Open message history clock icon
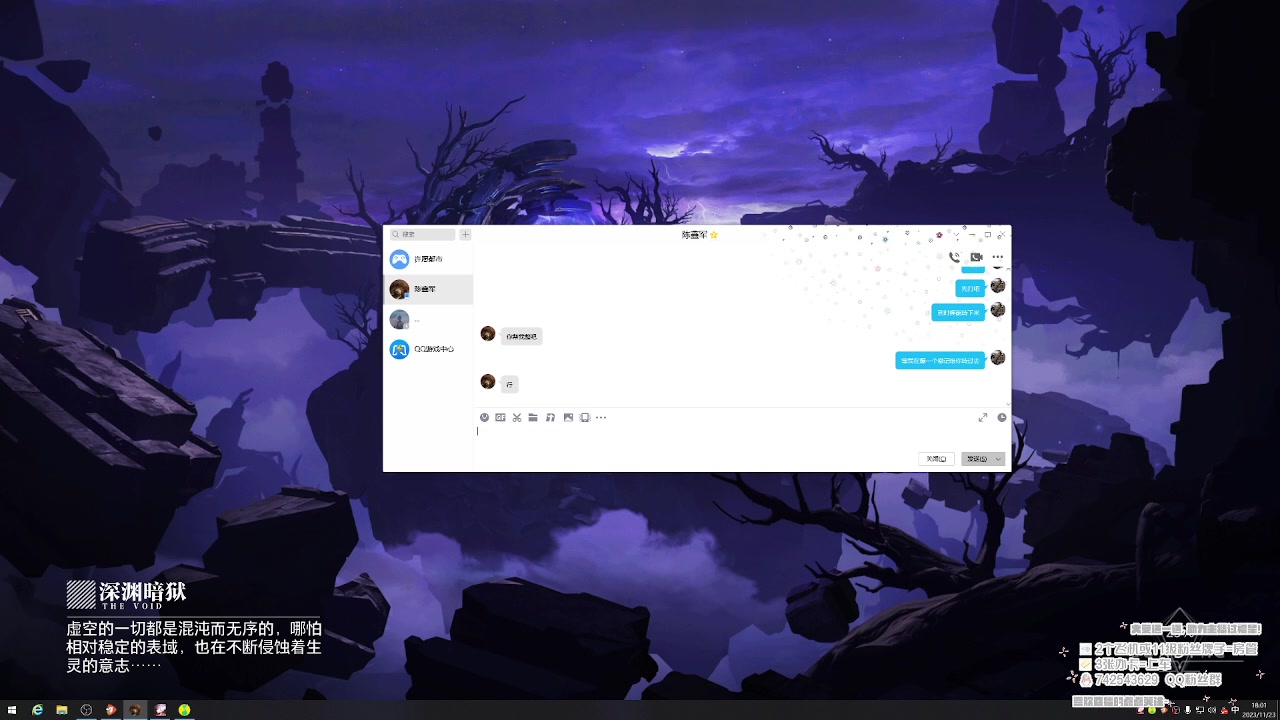 [x=1002, y=417]
